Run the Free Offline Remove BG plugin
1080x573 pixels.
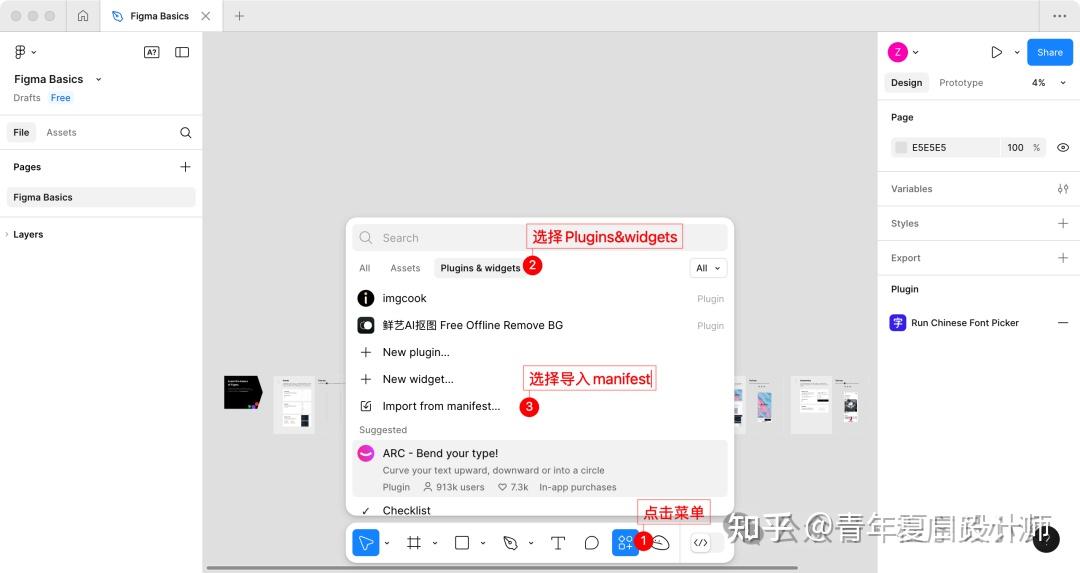pyautogui.click(x=541, y=325)
